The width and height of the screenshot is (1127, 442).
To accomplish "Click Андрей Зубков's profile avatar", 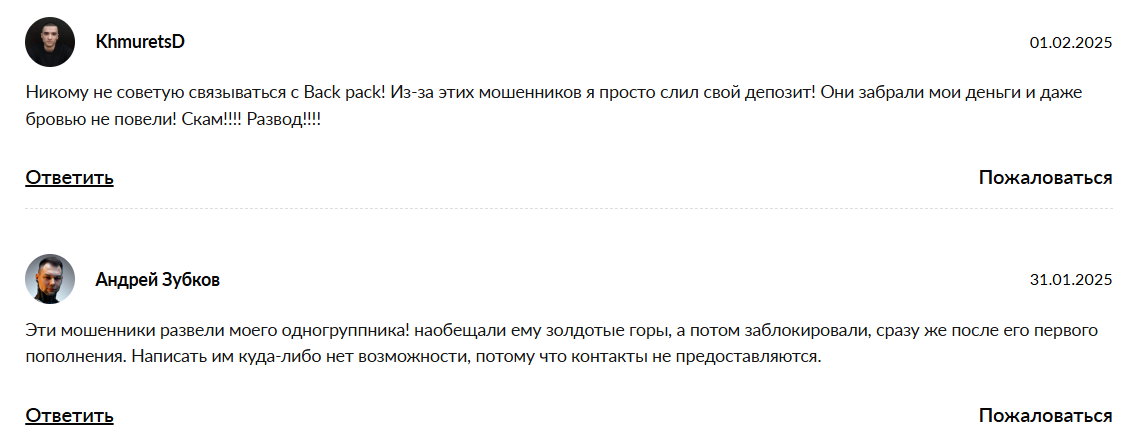I will pyautogui.click(x=50, y=279).
